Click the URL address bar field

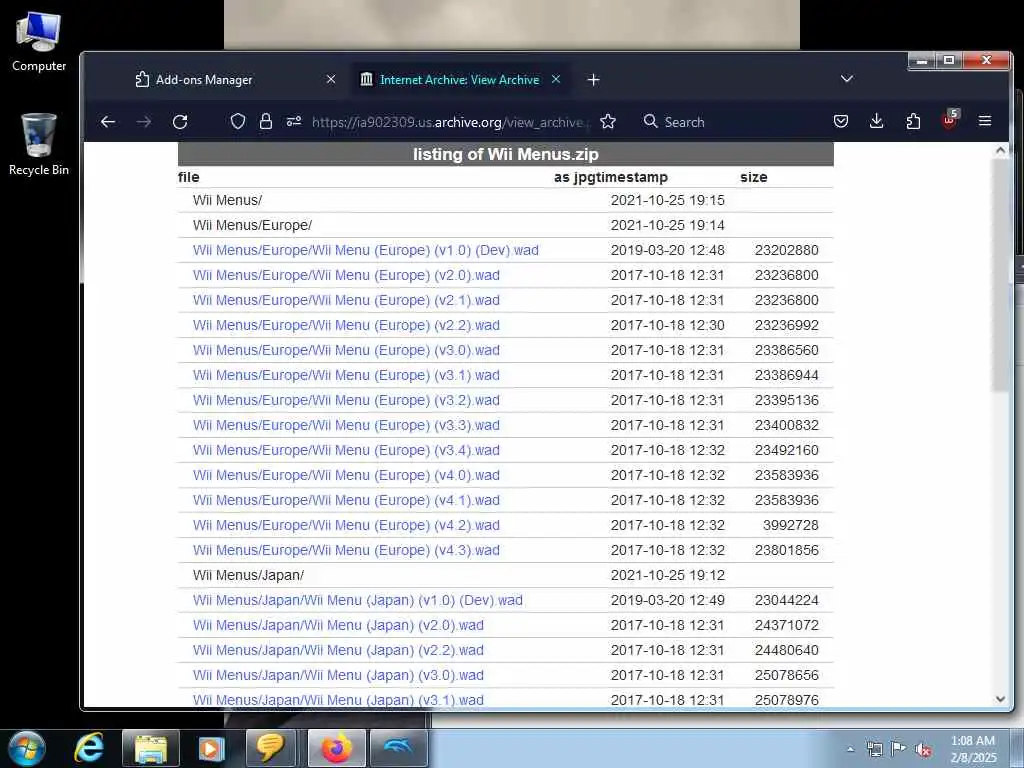pos(451,122)
